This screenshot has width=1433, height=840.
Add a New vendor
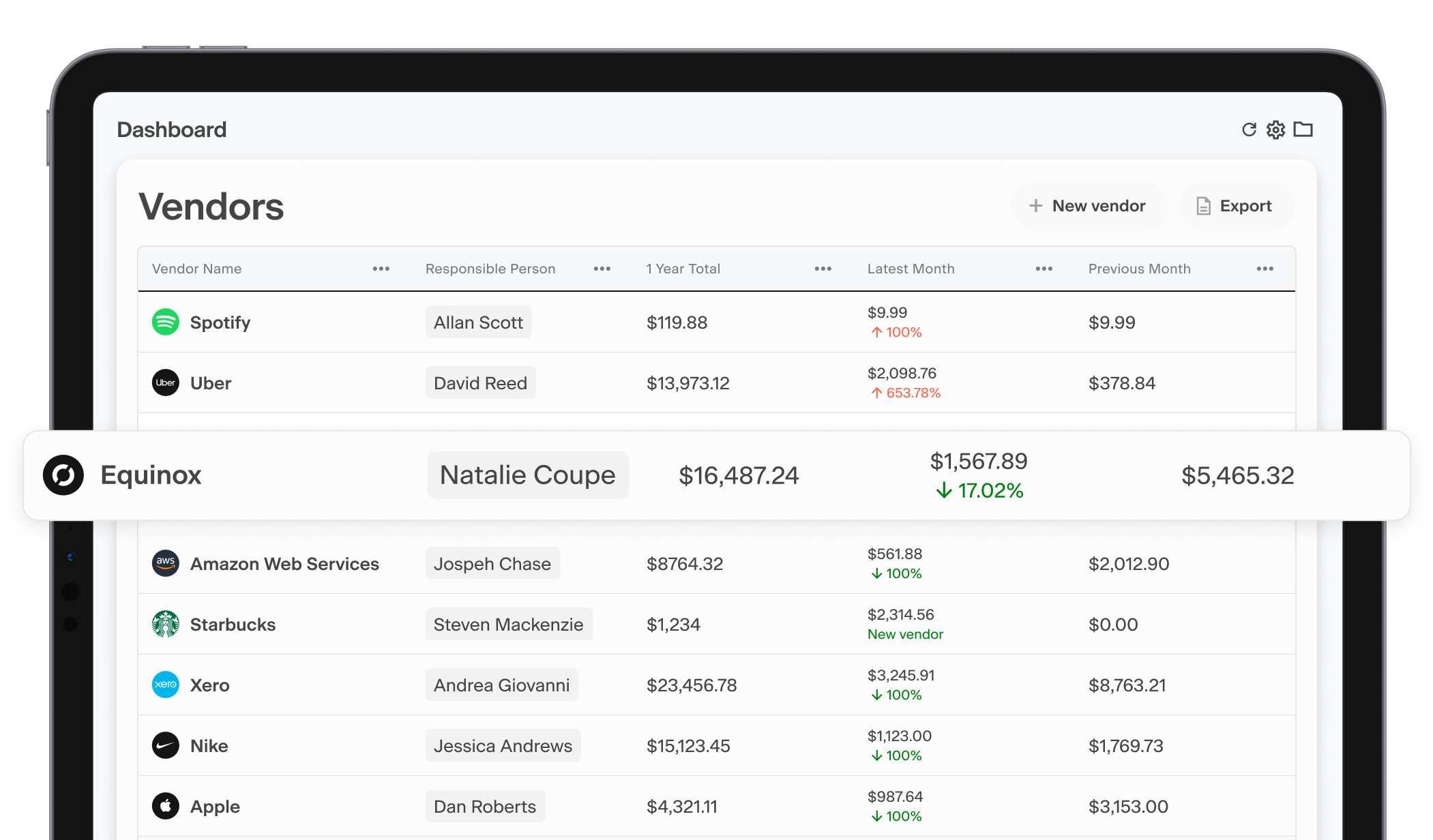tap(1089, 206)
